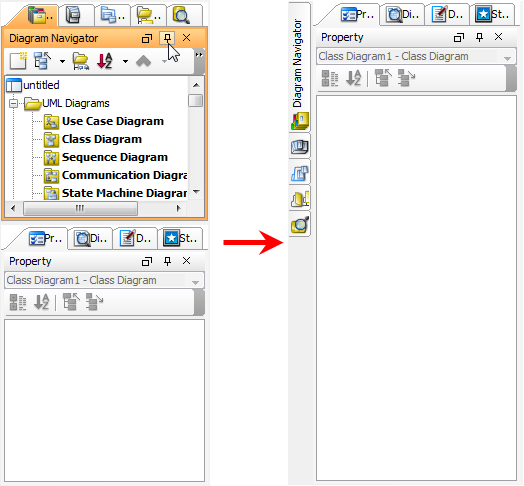Close the Diagram Navigator pane
Screen dimensions: 524x486
(186, 38)
